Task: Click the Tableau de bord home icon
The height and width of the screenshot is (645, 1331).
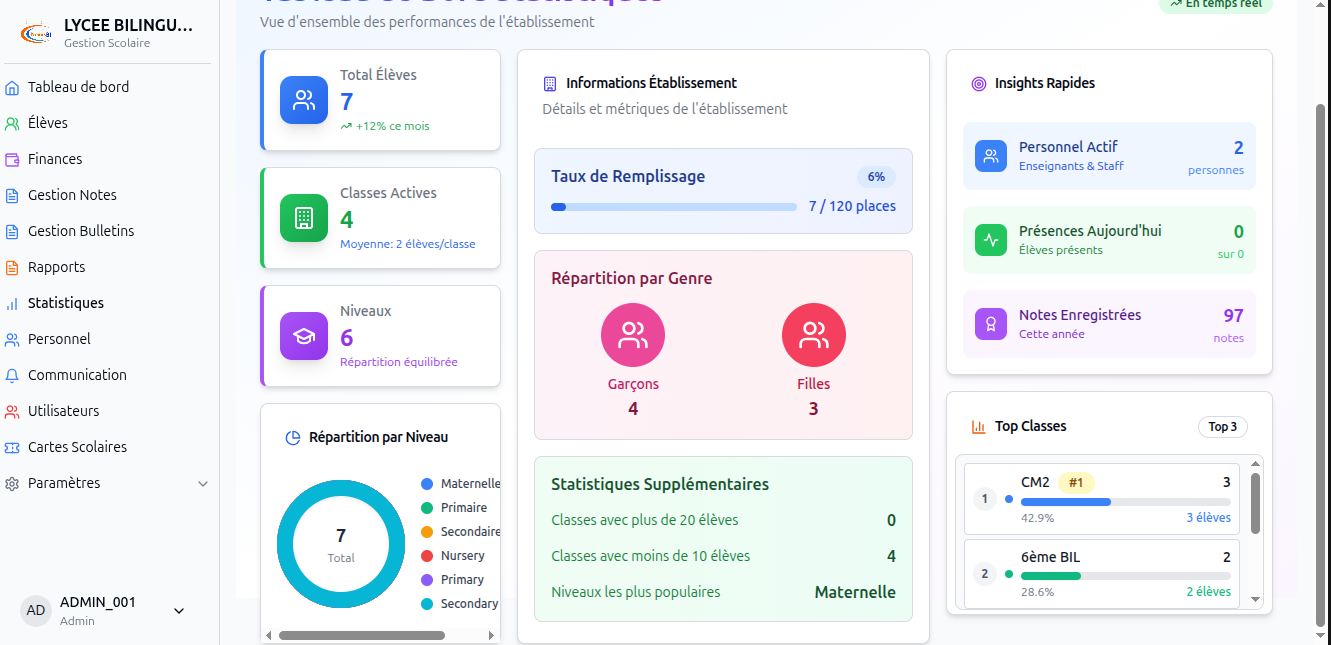Action: [x=12, y=87]
